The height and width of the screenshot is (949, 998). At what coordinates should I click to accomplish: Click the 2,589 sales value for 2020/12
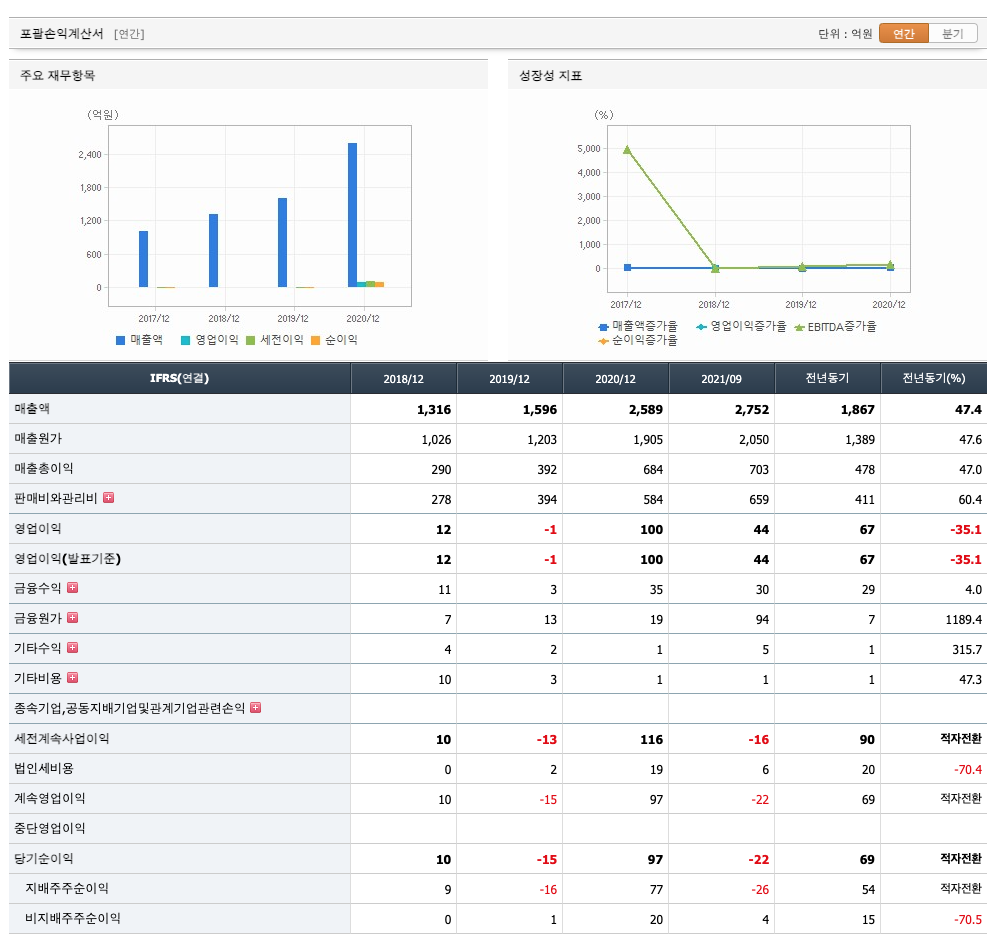(645, 410)
